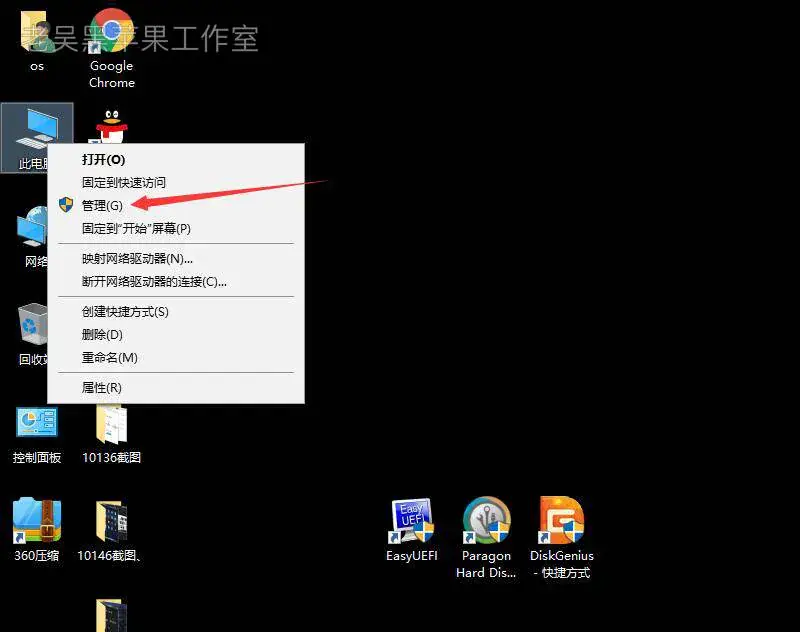Click the 控制面板 label text
Screen dimensions: 800x632
click(37, 458)
